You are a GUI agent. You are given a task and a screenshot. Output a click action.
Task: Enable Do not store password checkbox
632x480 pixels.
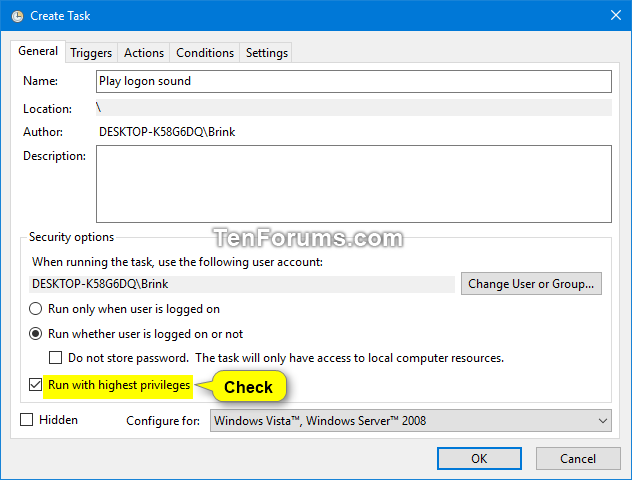click(55, 357)
